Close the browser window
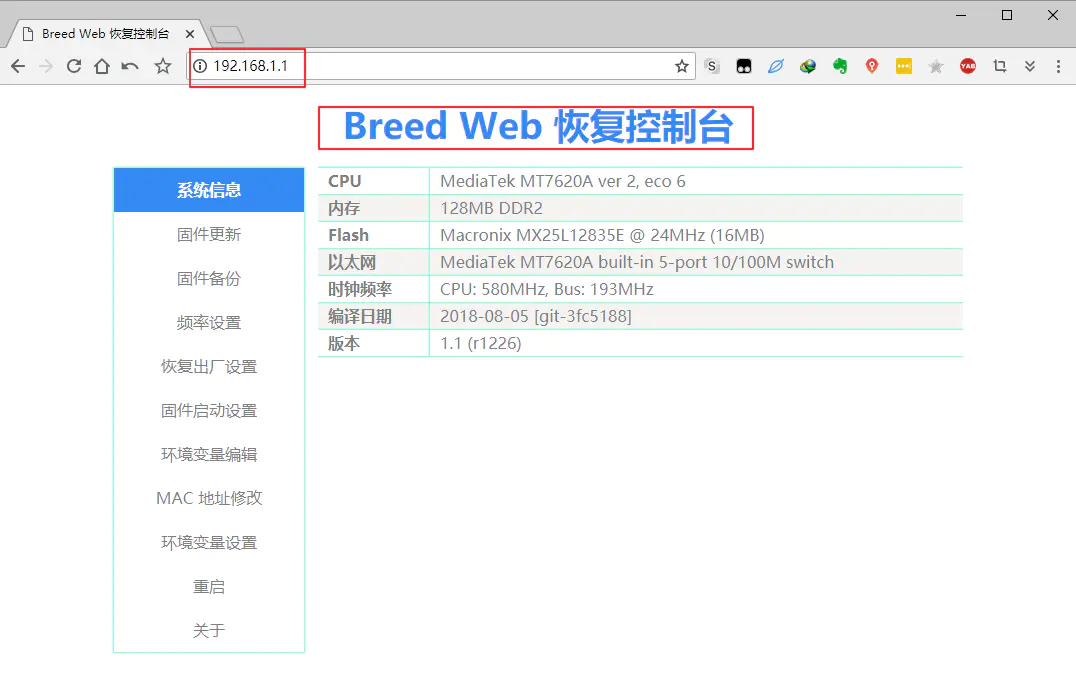 [x=1053, y=15]
